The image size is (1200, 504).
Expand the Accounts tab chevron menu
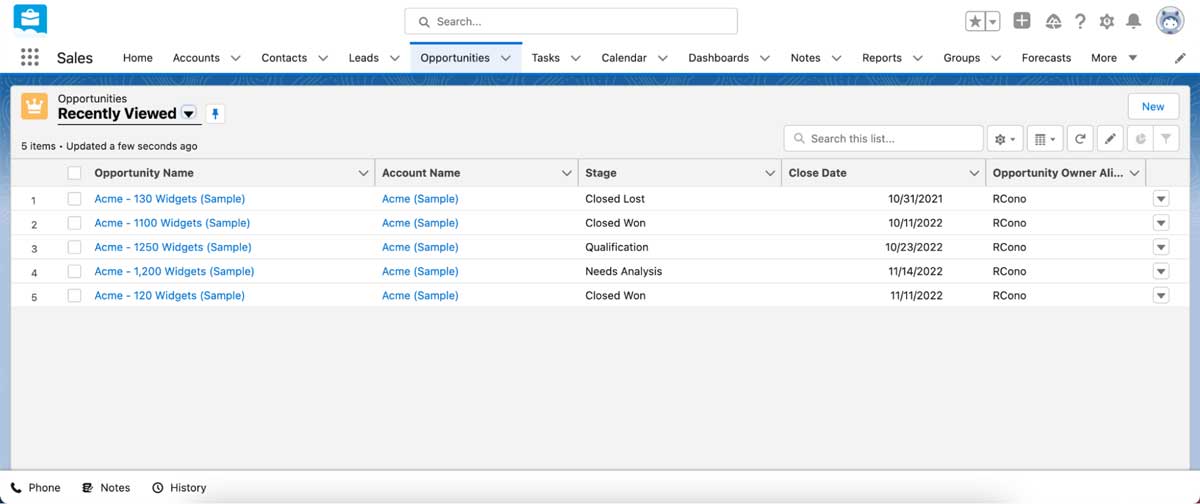click(x=236, y=58)
